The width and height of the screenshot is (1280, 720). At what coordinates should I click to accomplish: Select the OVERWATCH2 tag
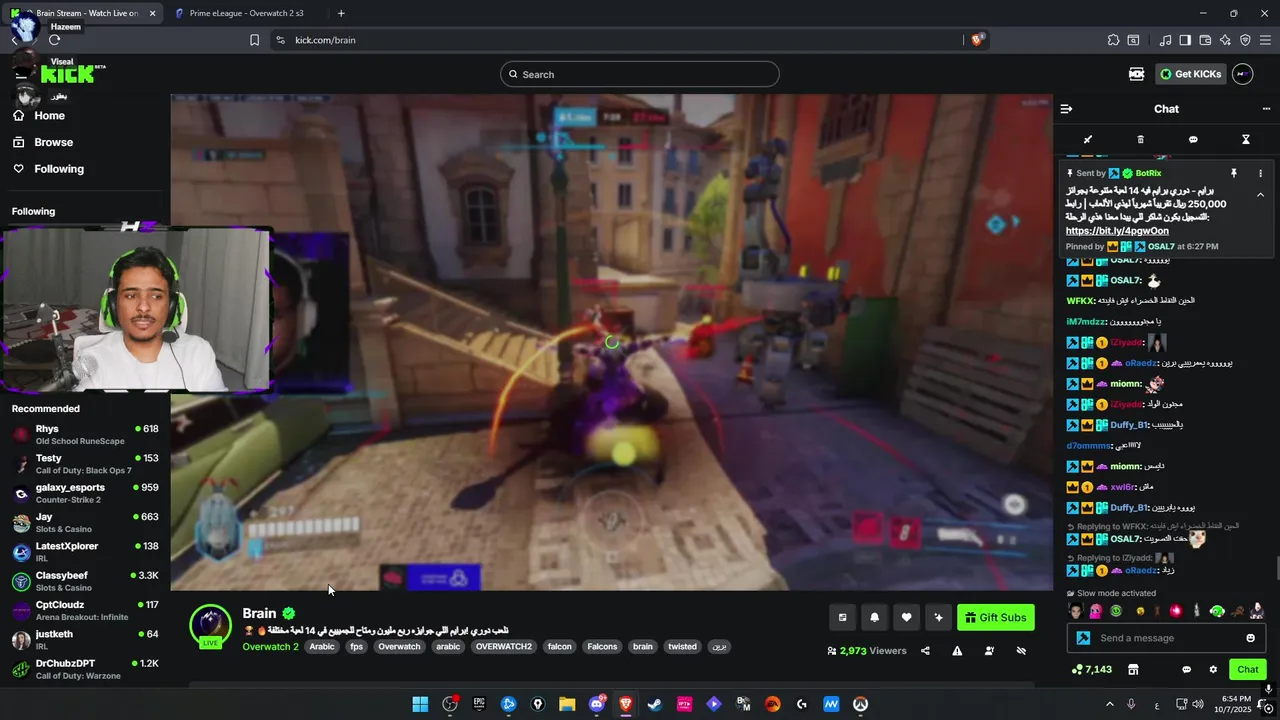504,647
